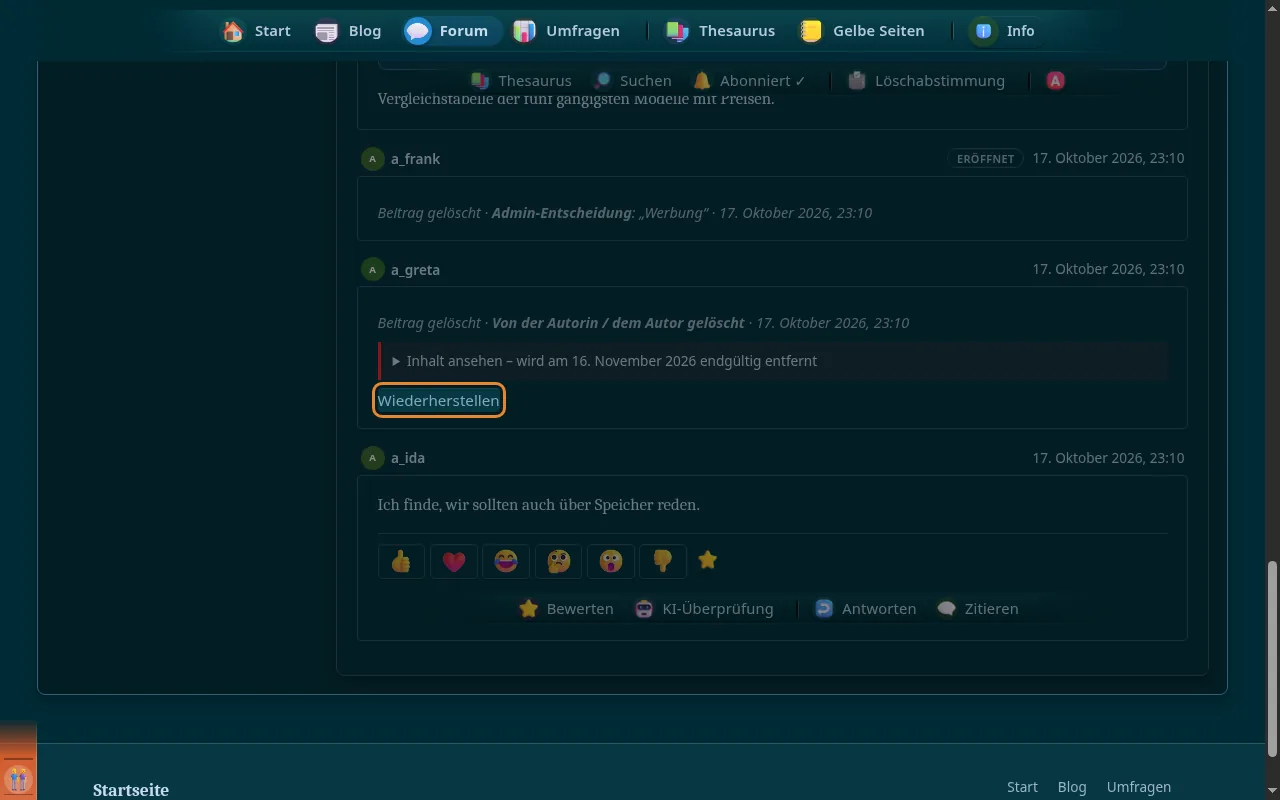Viewport: 1280px width, 800px height.
Task: Click the Thesaurus item in the thread toolbar
Action: coord(521,81)
